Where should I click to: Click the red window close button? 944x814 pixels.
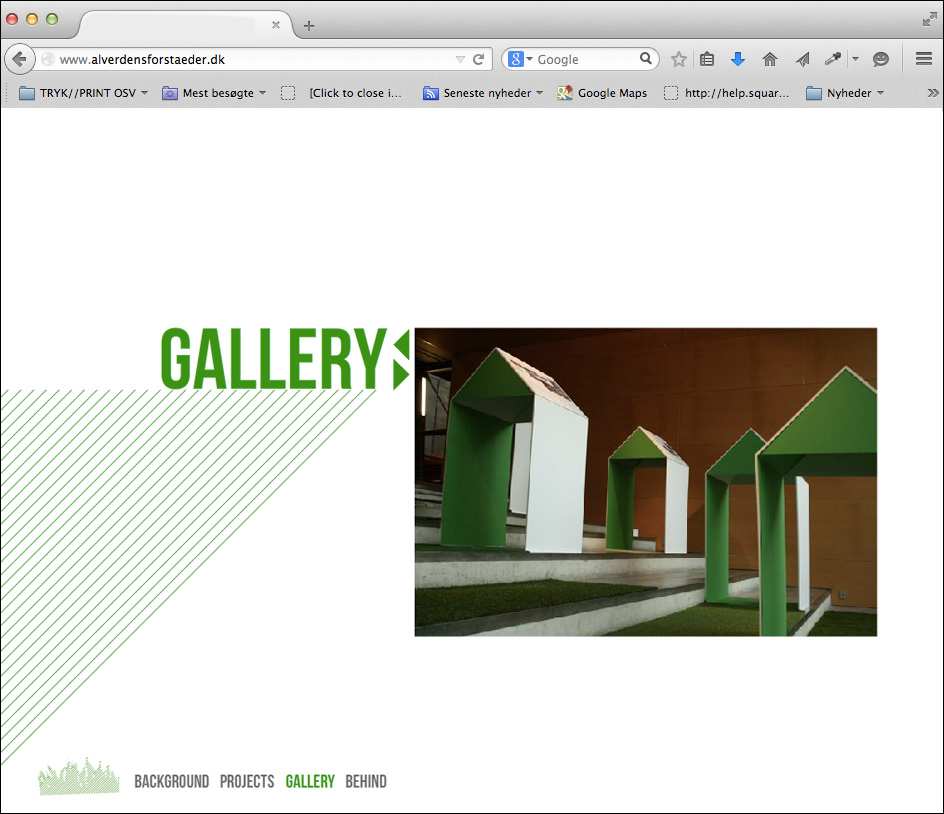11,19
